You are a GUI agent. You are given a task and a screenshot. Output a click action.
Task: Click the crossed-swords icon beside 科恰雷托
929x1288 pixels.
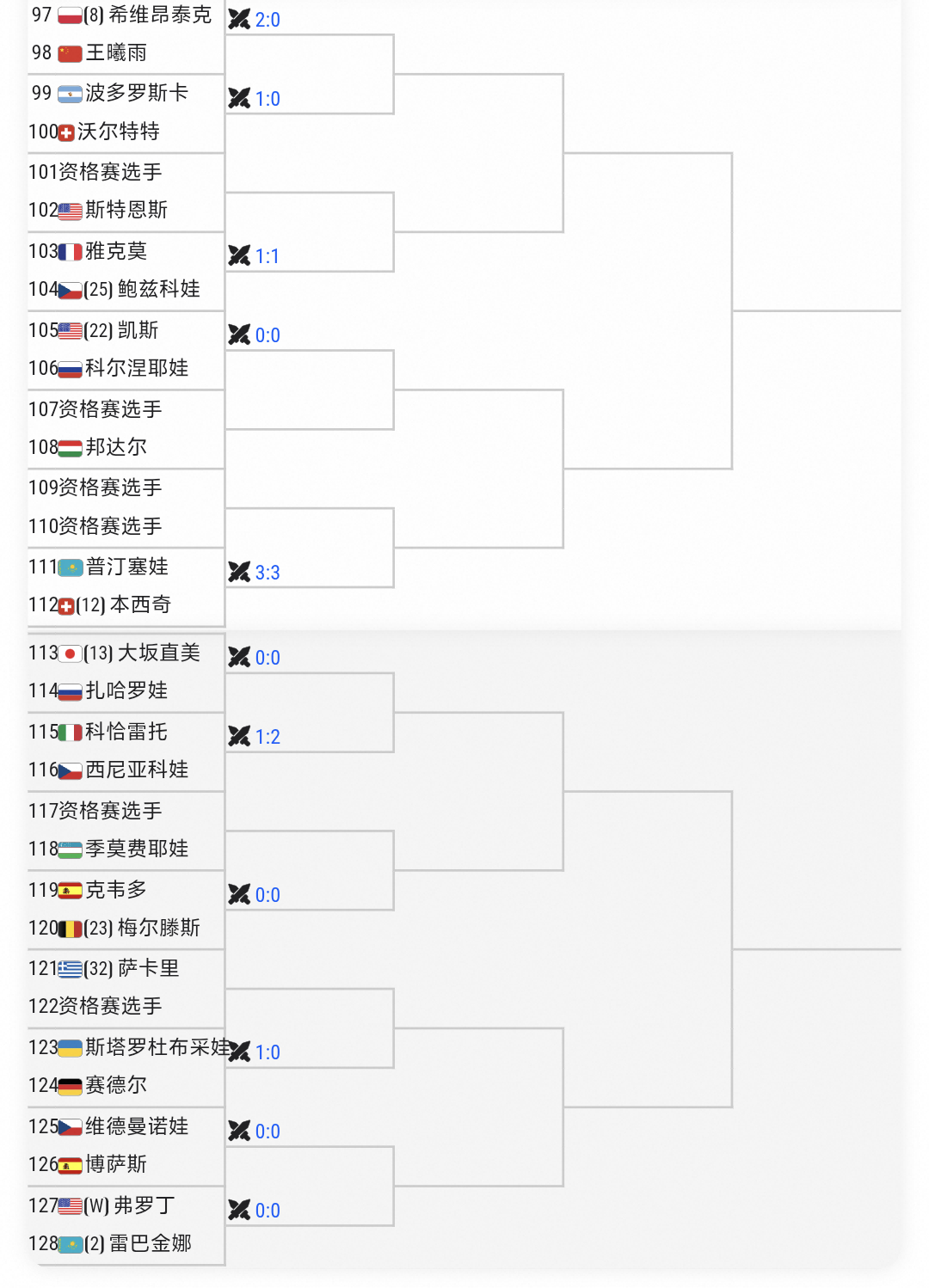(x=239, y=736)
